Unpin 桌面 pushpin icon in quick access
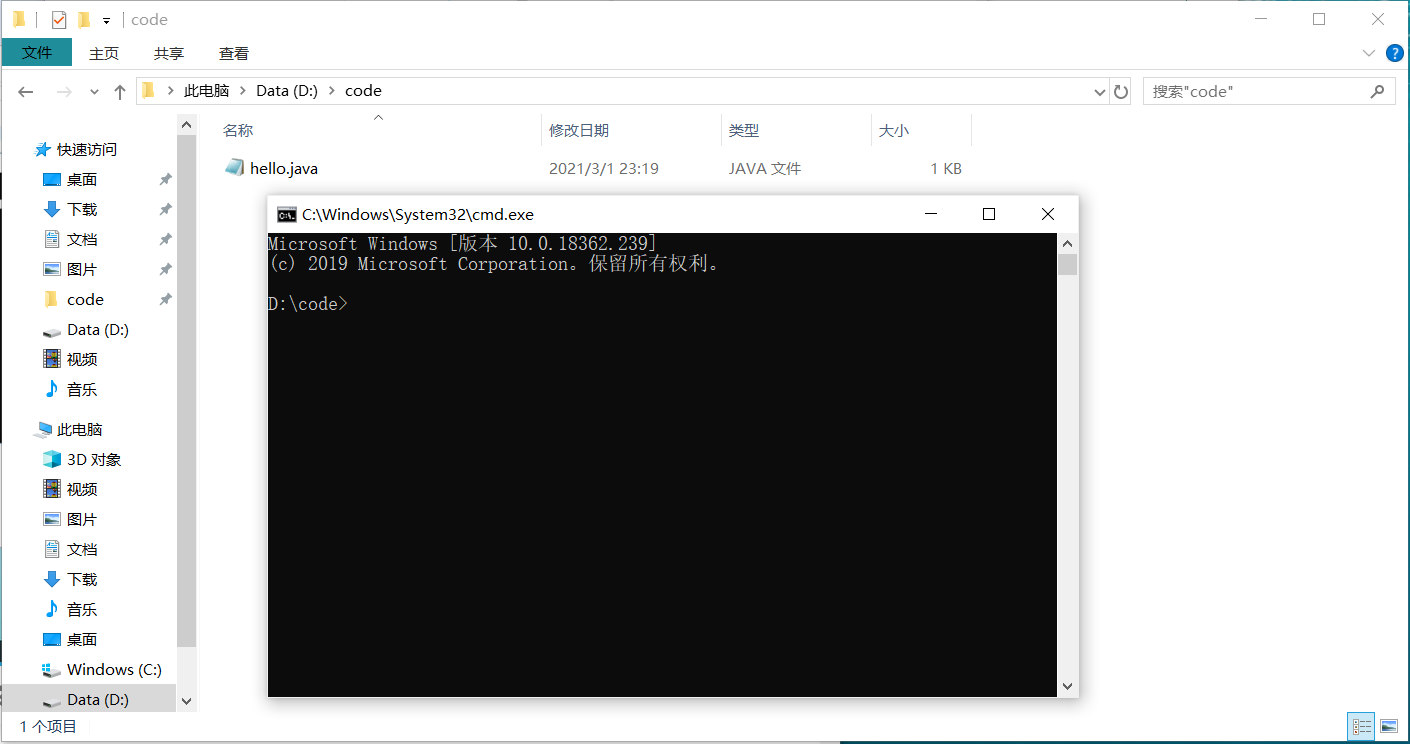 pos(165,179)
